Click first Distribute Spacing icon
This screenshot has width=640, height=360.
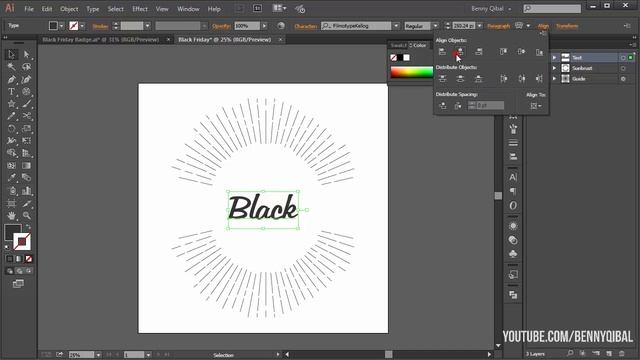[x=442, y=106]
